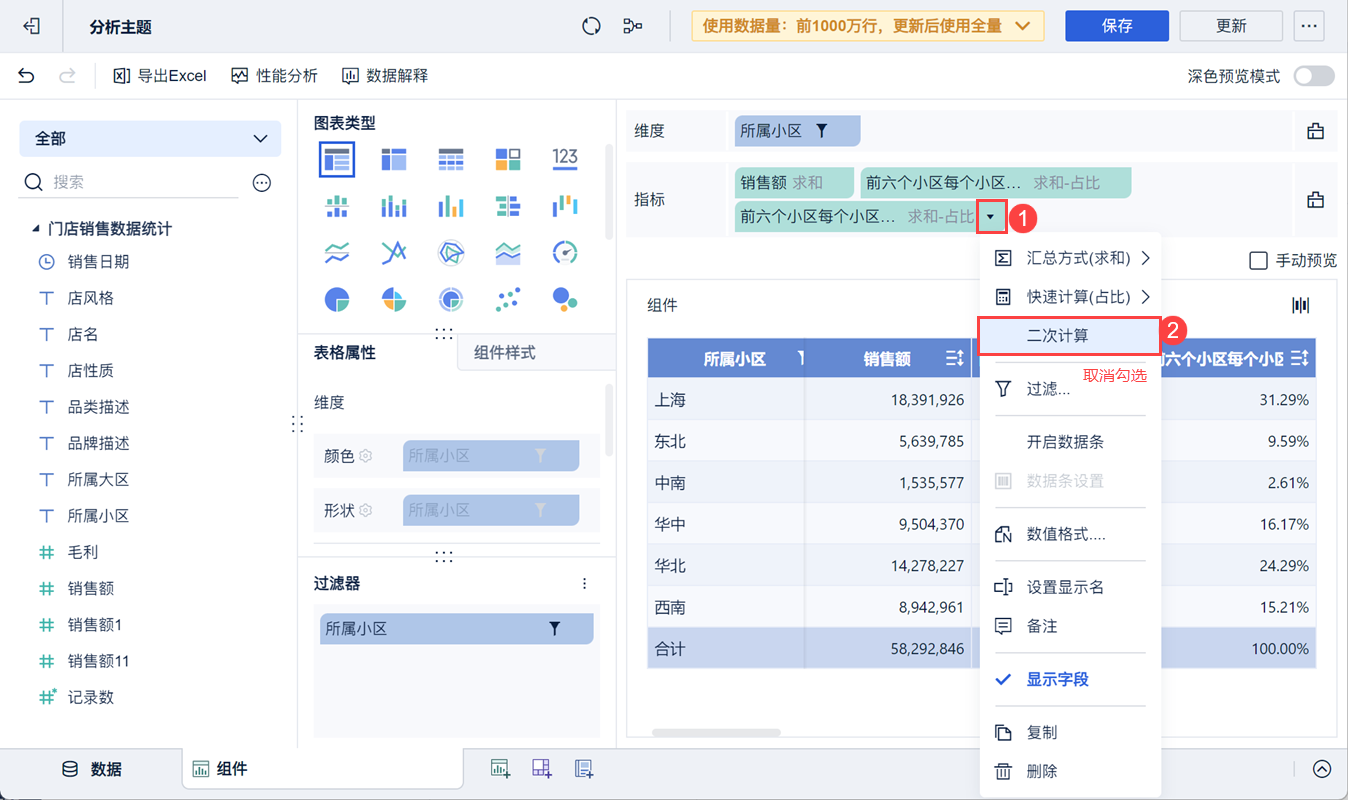Open 数值格式.... menu entry
1348x800 pixels.
click(x=1070, y=534)
